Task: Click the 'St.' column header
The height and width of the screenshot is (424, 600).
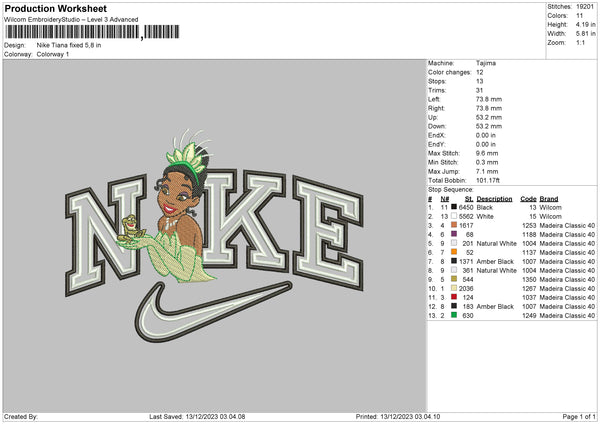Action: (x=469, y=199)
